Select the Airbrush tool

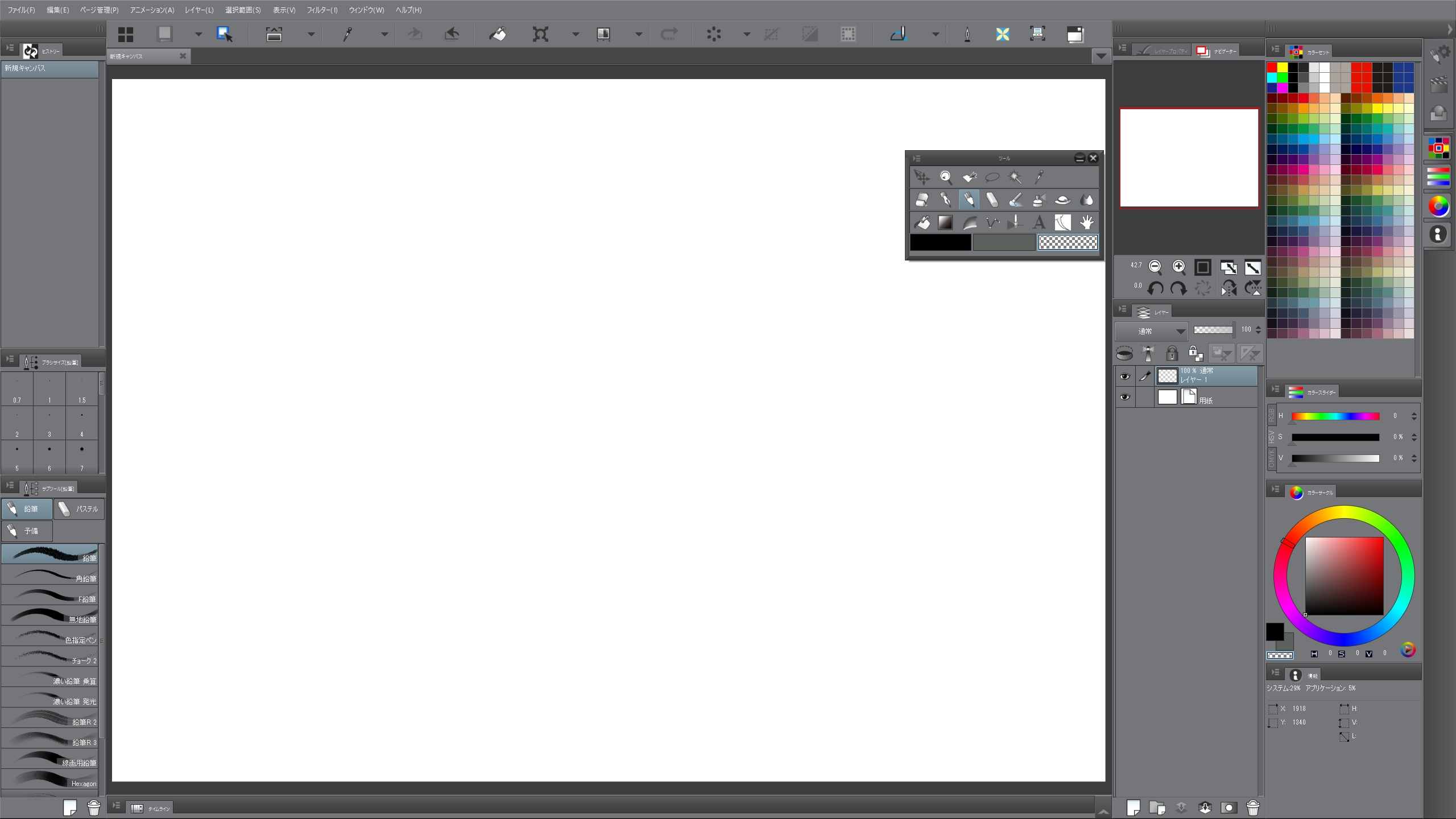coord(1039,200)
